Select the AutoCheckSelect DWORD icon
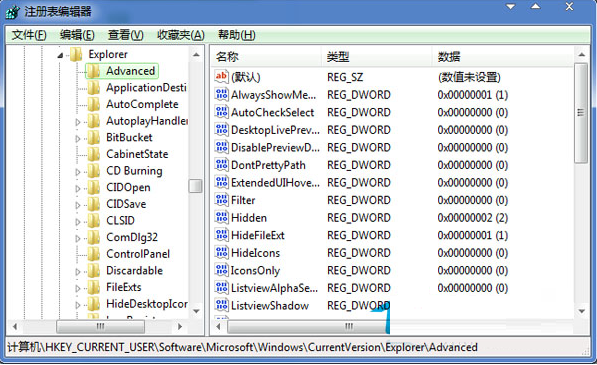The width and height of the screenshot is (597, 365). (x=221, y=112)
